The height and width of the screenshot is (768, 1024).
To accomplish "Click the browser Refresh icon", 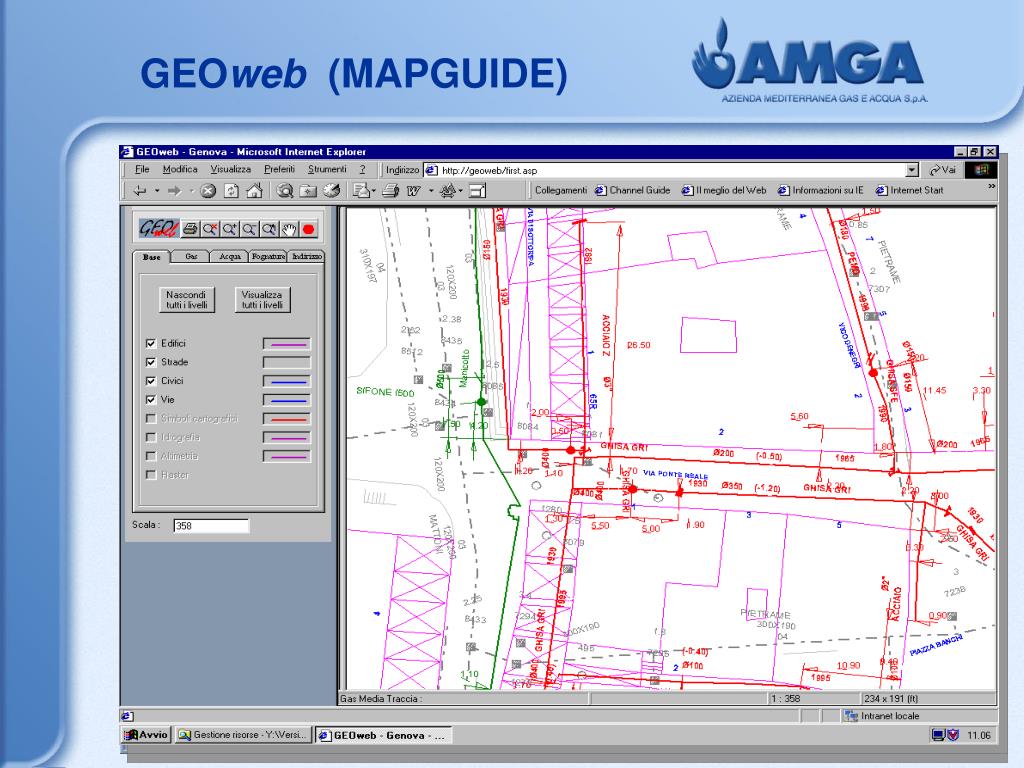I will coord(231,191).
